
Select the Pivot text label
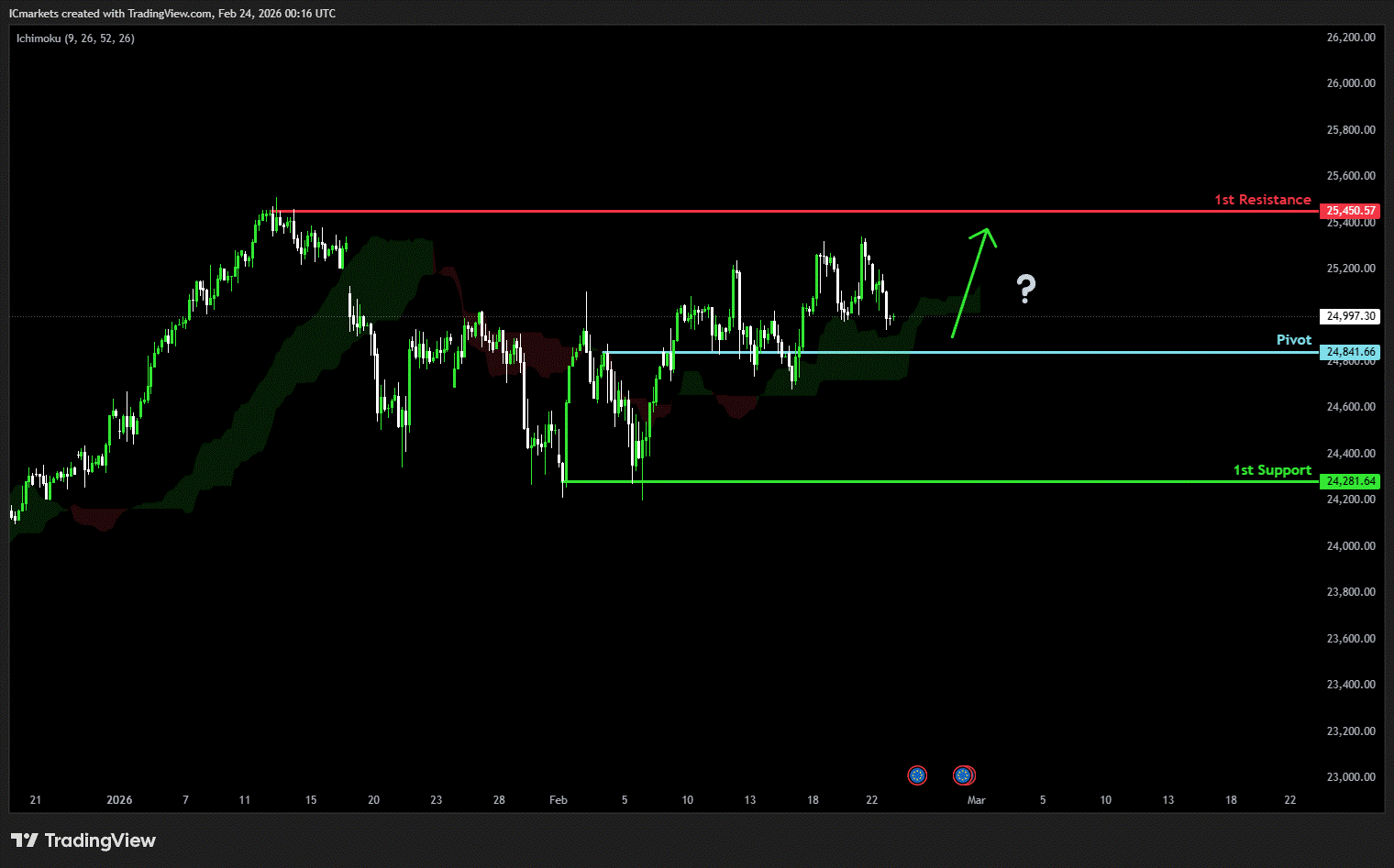pyautogui.click(x=1293, y=340)
